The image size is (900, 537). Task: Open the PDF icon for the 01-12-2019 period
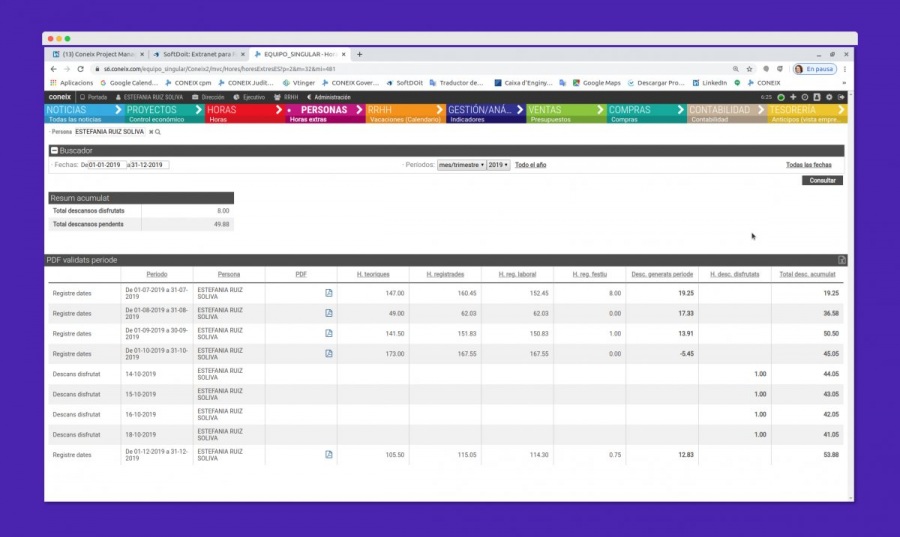pos(329,454)
